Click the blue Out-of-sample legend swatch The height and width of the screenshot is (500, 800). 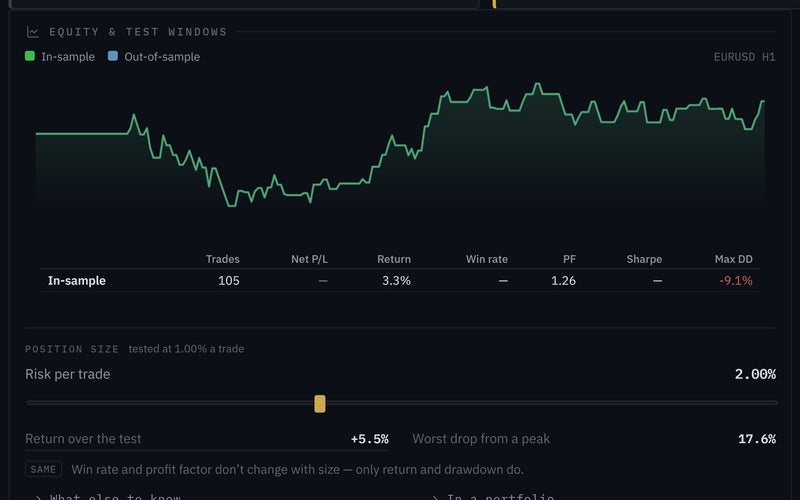(x=113, y=56)
